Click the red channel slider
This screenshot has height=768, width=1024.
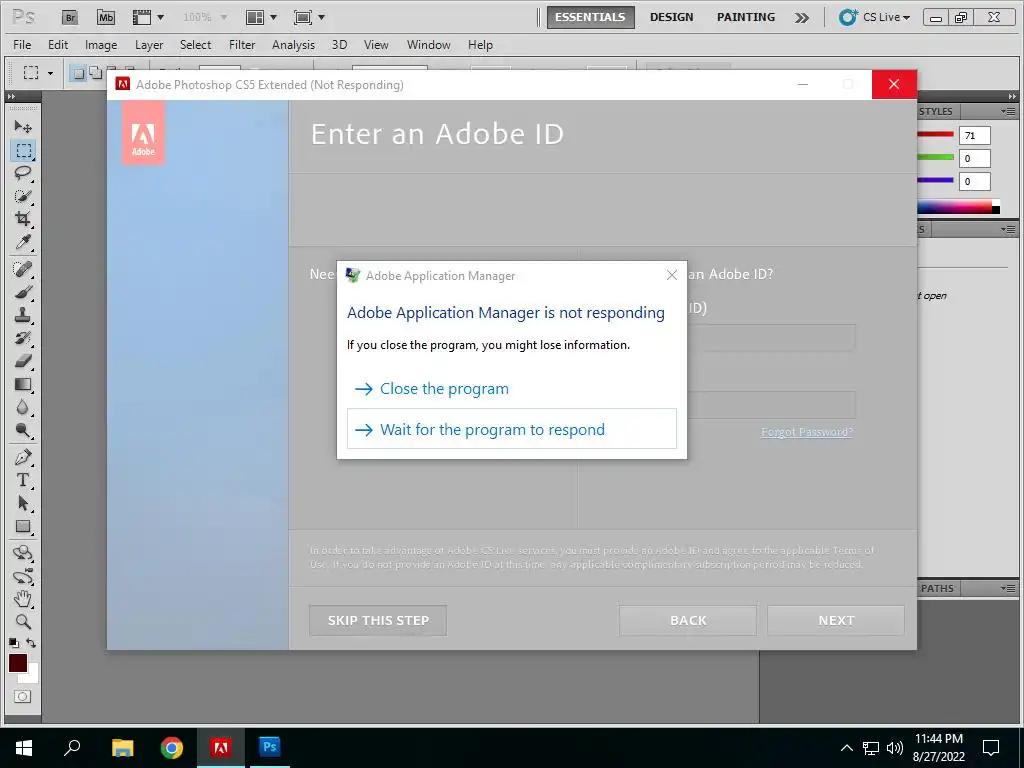(935, 135)
